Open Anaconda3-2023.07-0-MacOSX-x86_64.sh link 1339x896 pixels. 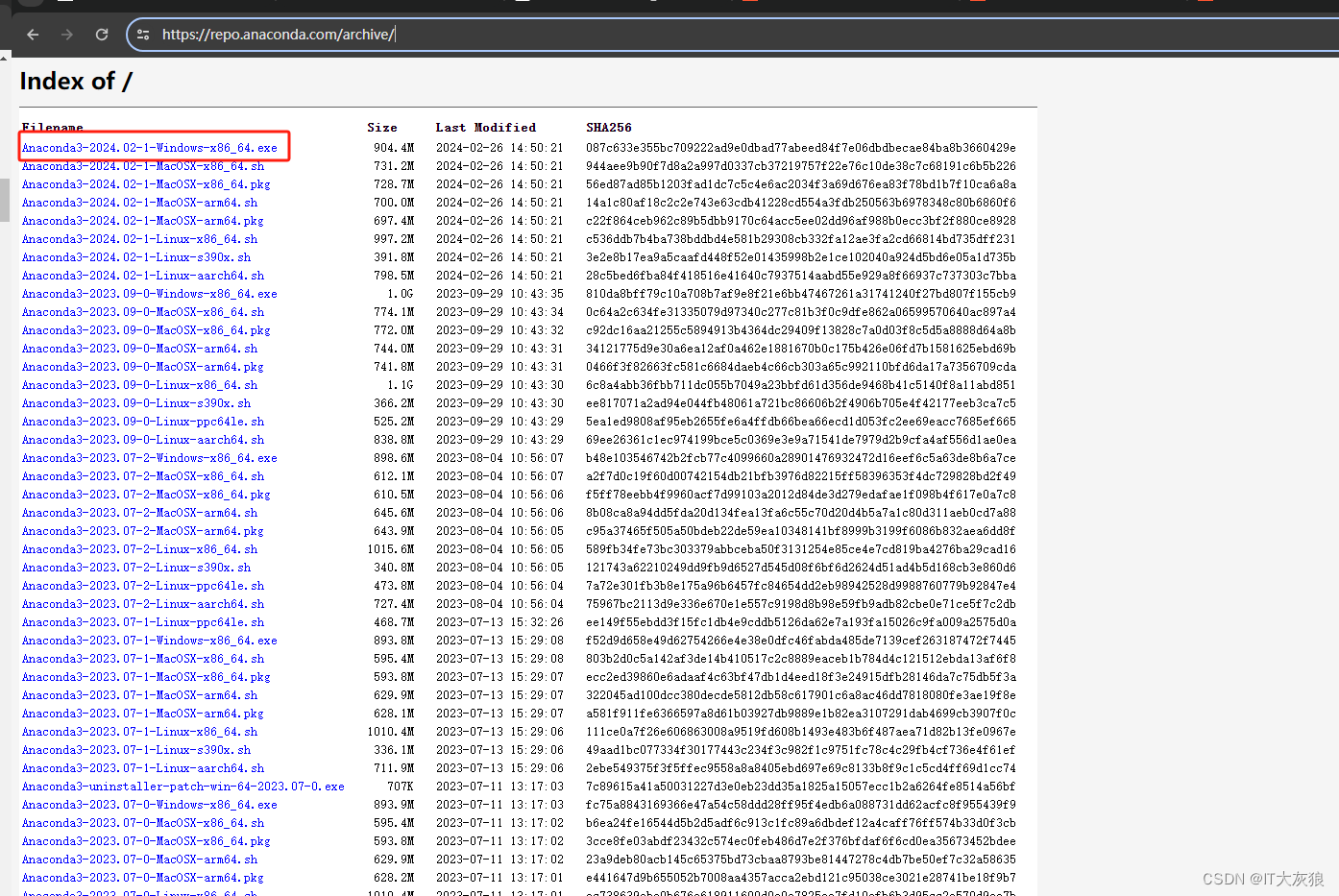coord(143,823)
